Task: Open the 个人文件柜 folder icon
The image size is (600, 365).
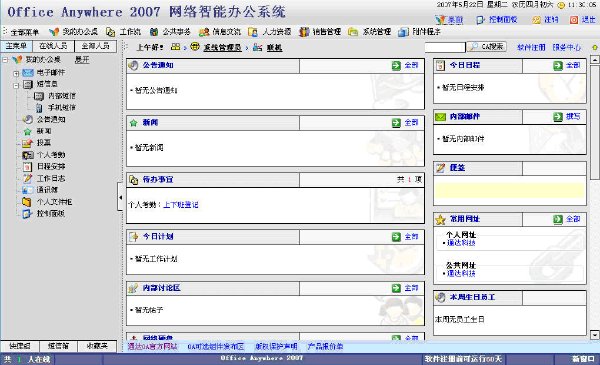Action: point(27,202)
